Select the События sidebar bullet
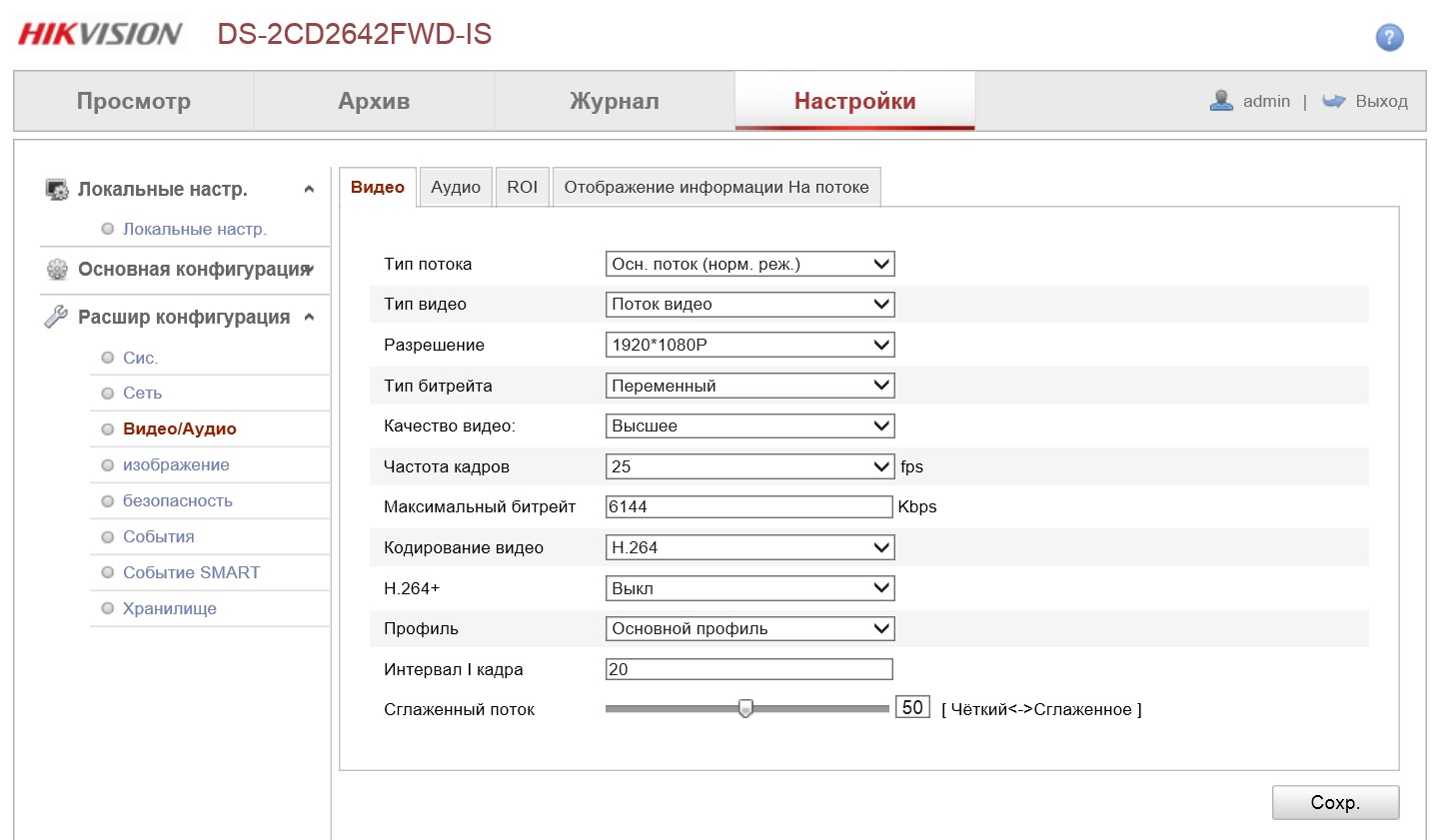 [x=108, y=536]
